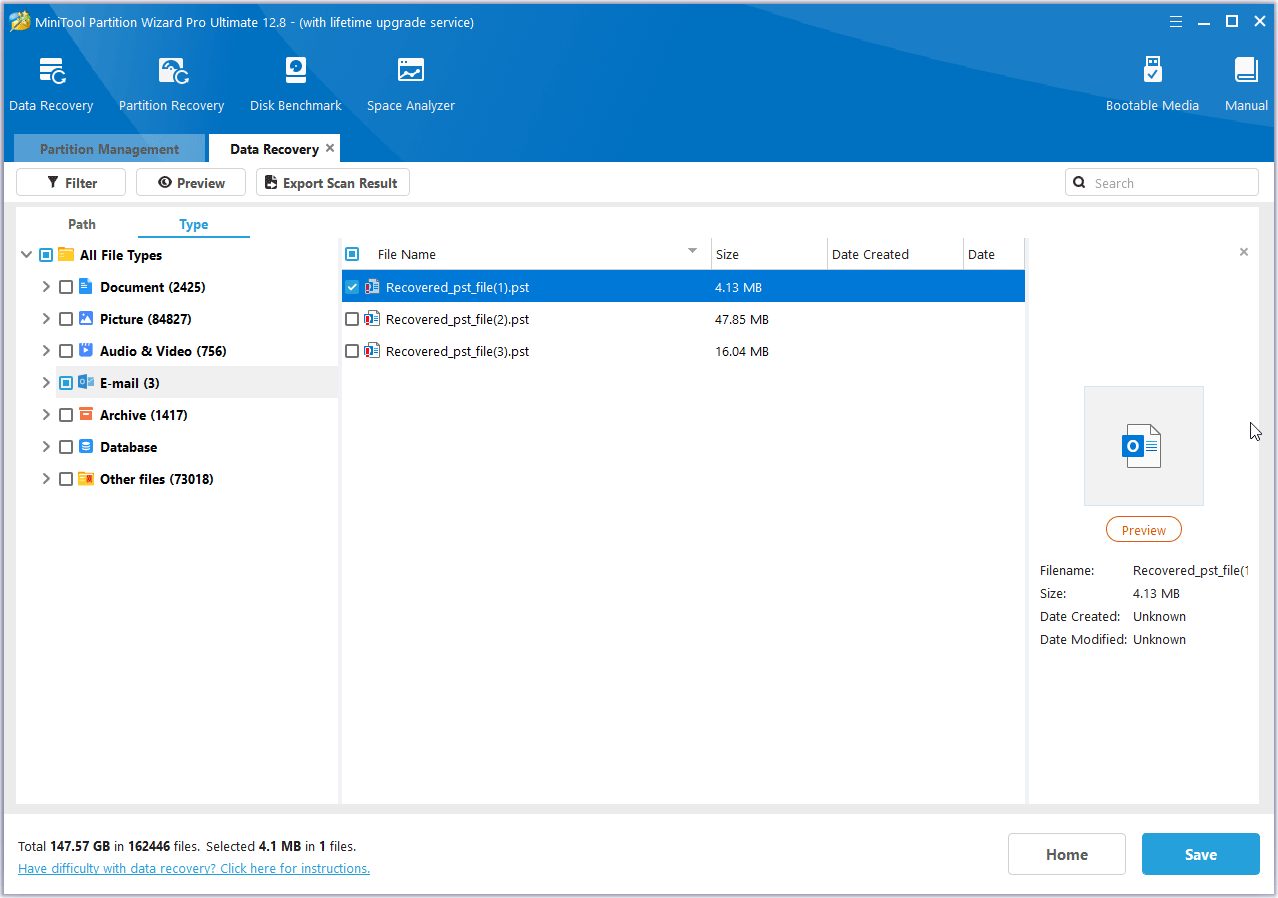Open the Partition Recovery tool
1278x898 pixels.
(x=171, y=82)
